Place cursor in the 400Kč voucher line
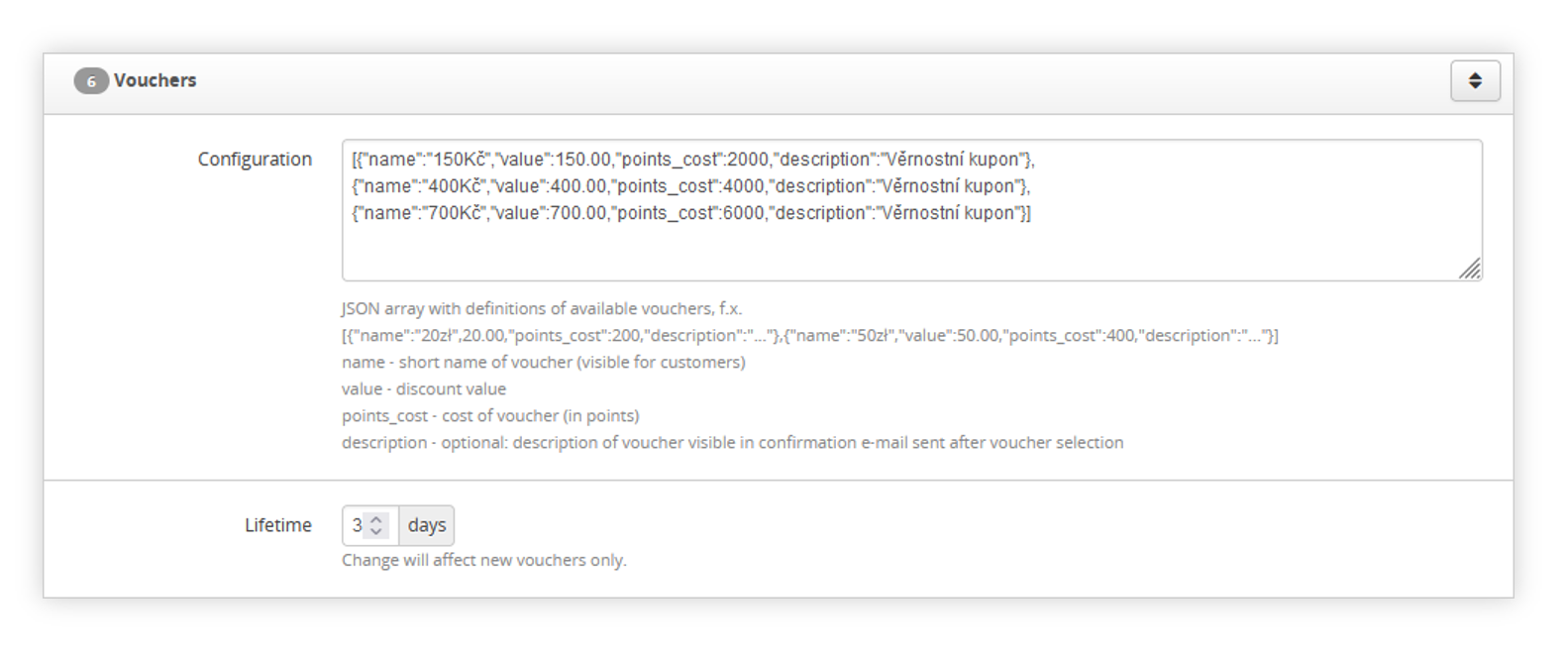This screenshot has width=1568, height=660. (691, 186)
